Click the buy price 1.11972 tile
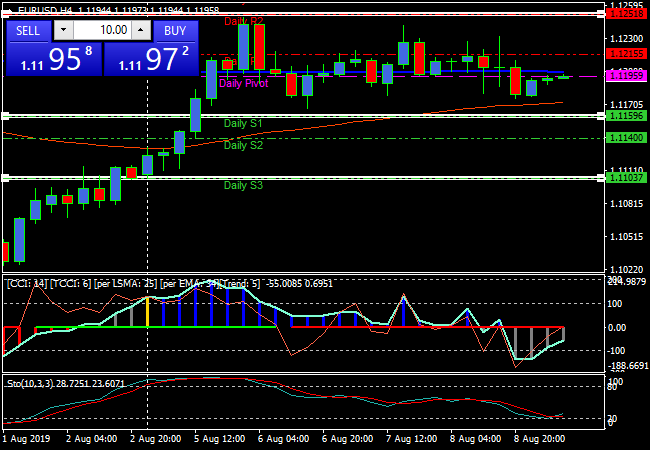650x450 pixels. [x=150, y=59]
